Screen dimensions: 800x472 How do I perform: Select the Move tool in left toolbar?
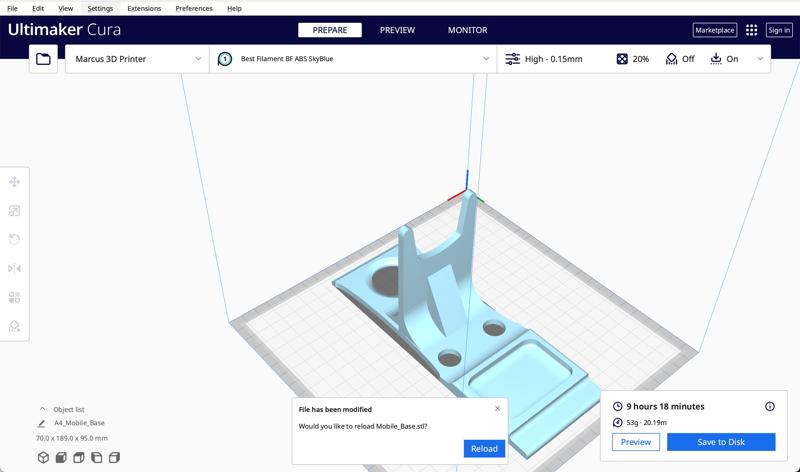tap(14, 182)
